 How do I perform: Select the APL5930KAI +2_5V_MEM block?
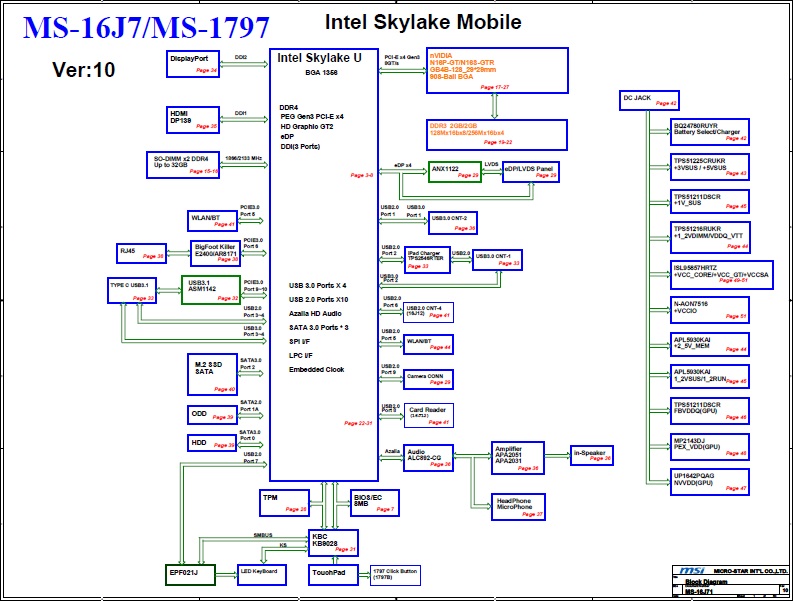[710, 345]
